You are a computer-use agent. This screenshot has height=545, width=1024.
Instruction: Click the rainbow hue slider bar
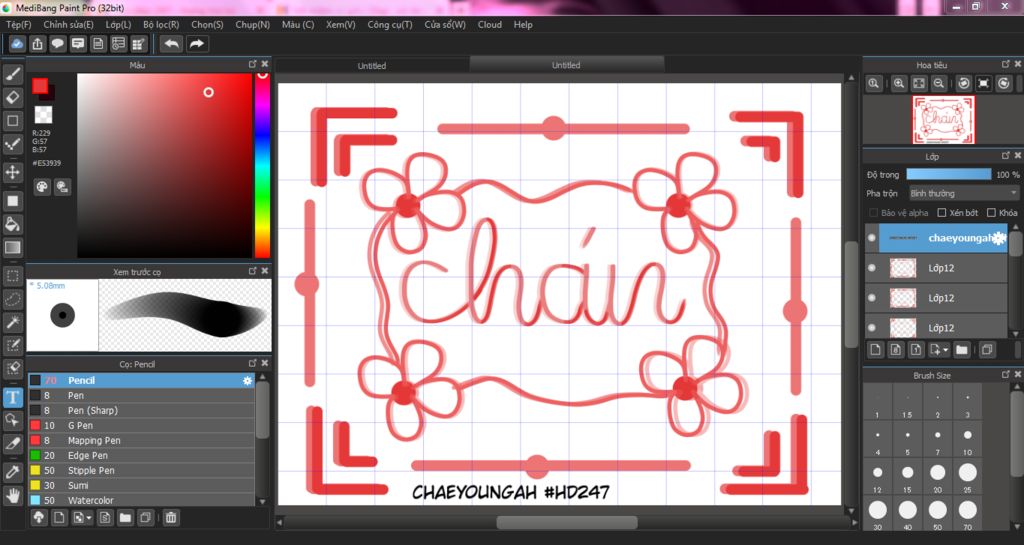click(262, 166)
